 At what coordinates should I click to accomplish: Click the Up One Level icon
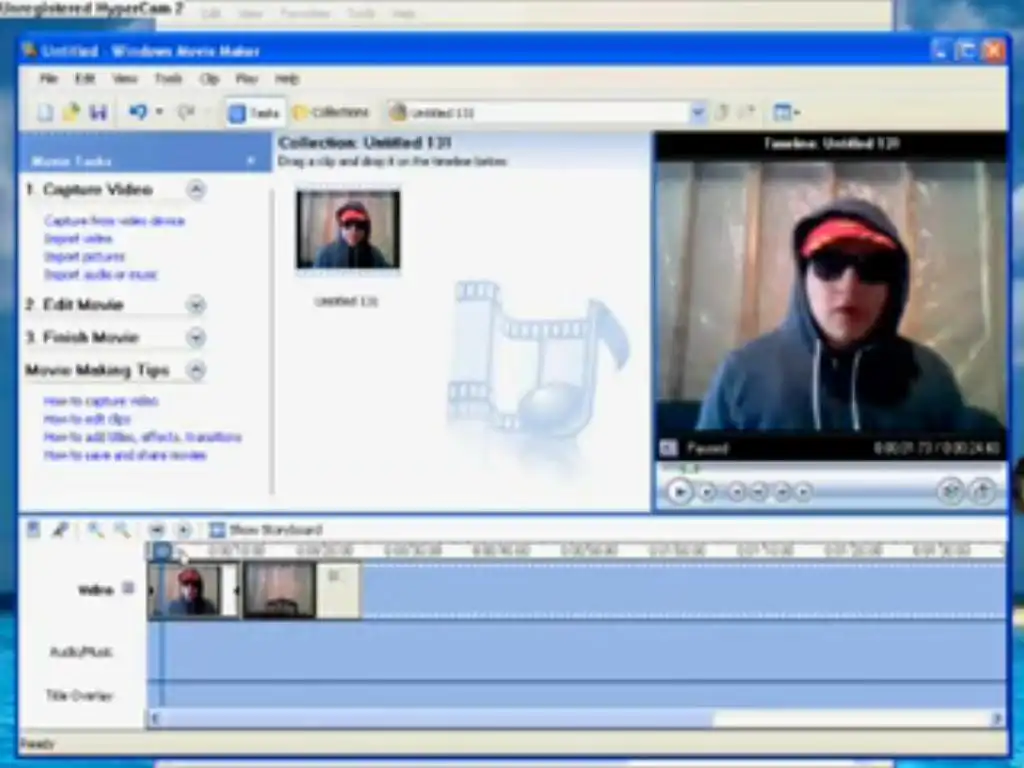[x=722, y=112]
